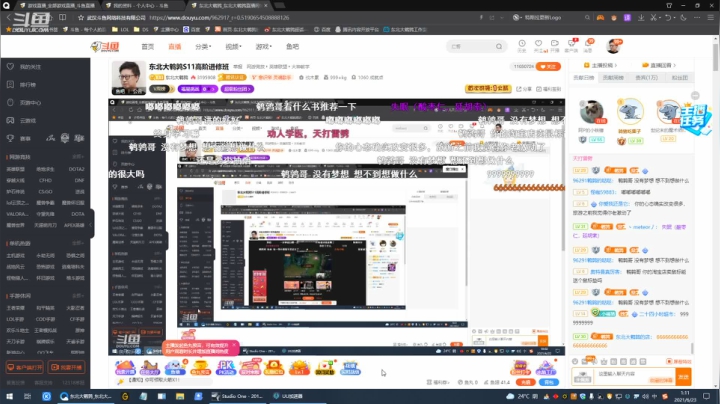Expand the 视频 video dropdown
This screenshot has width=720, height=404.
pos(233,46)
